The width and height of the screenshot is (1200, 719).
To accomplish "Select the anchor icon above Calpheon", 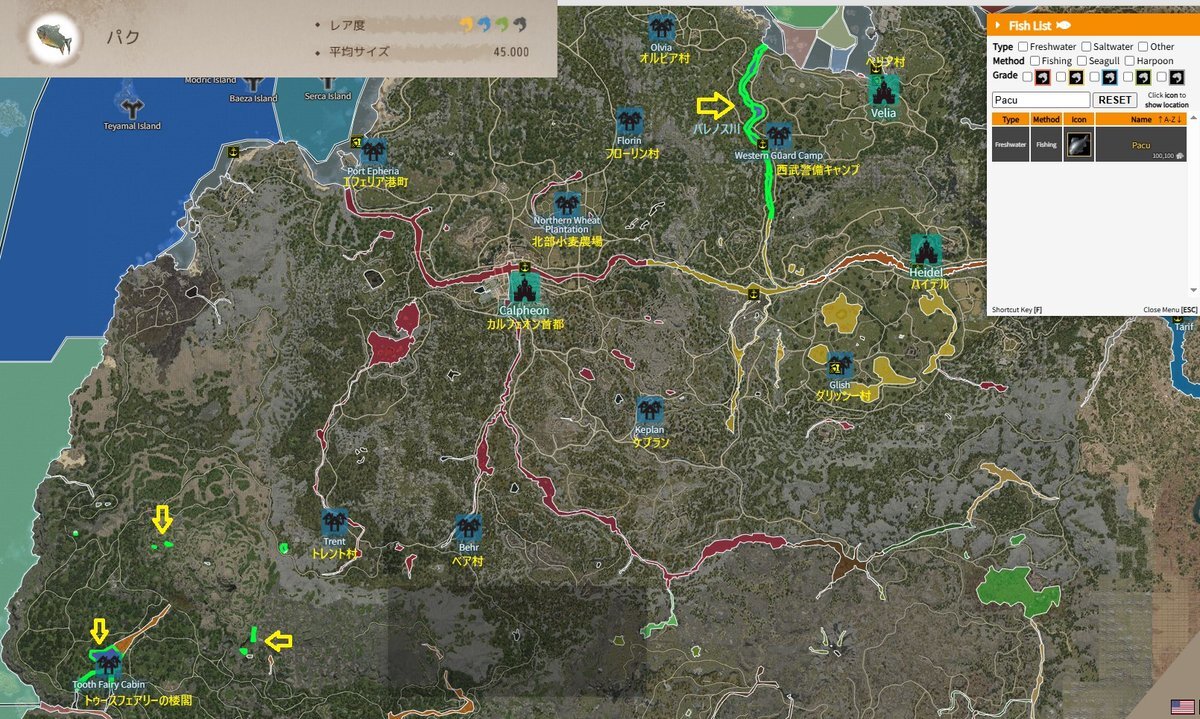I will [524, 267].
